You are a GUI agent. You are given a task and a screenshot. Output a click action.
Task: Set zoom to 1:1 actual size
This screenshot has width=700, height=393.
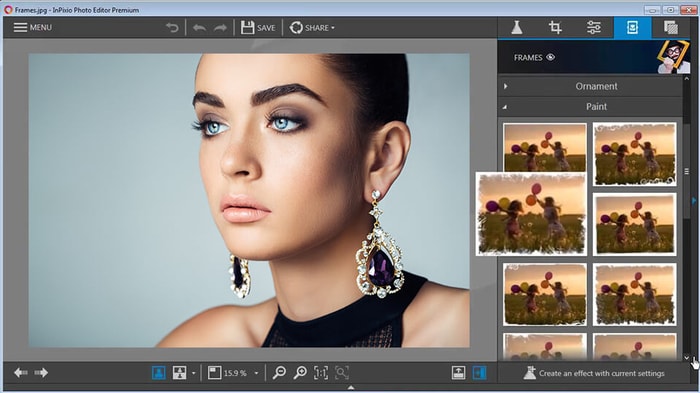pos(321,372)
